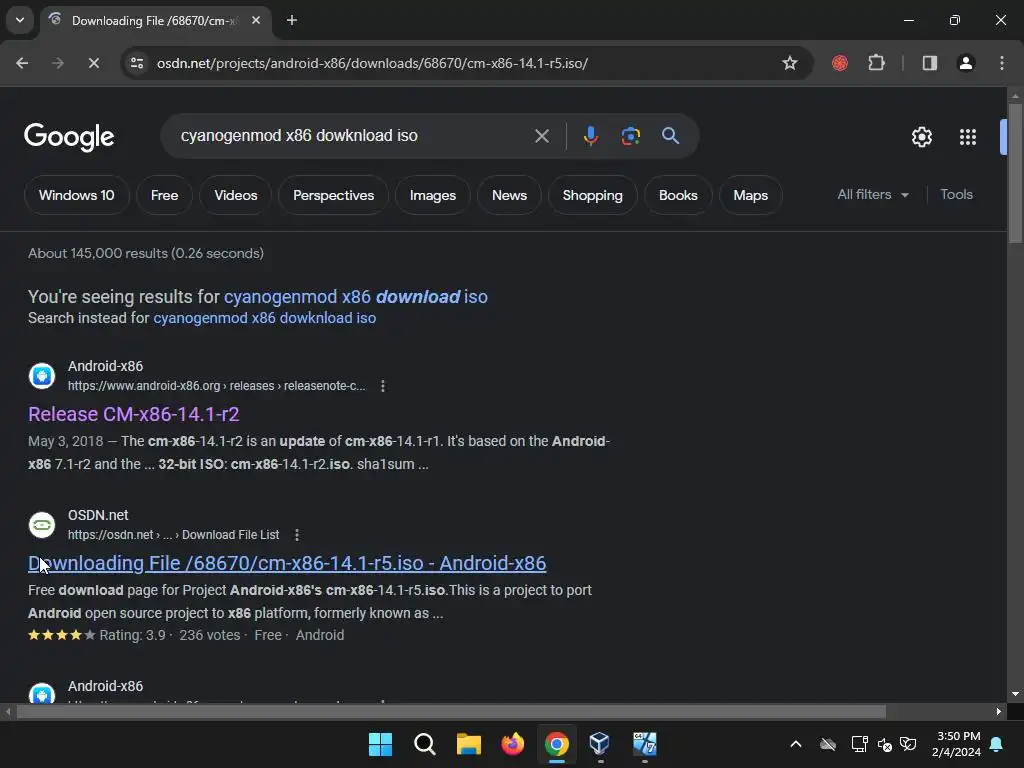Open the clock showing 3:50 PM
Image resolution: width=1024 pixels, height=768 pixels.
(x=956, y=744)
